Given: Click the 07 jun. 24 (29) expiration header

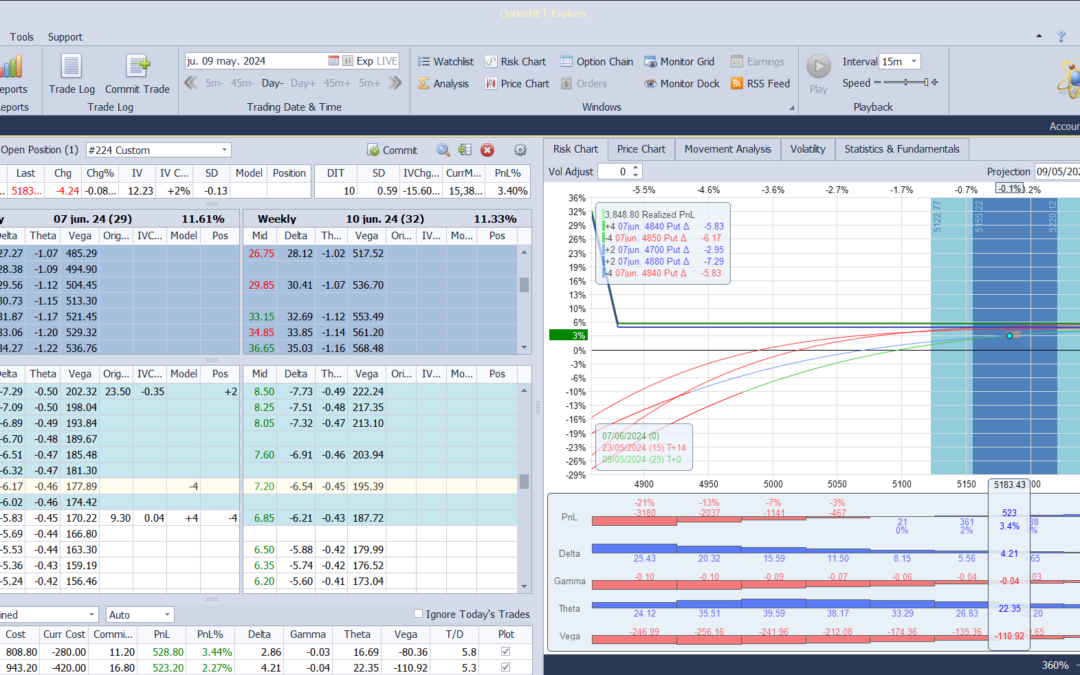Looking at the screenshot, I should point(119,218).
